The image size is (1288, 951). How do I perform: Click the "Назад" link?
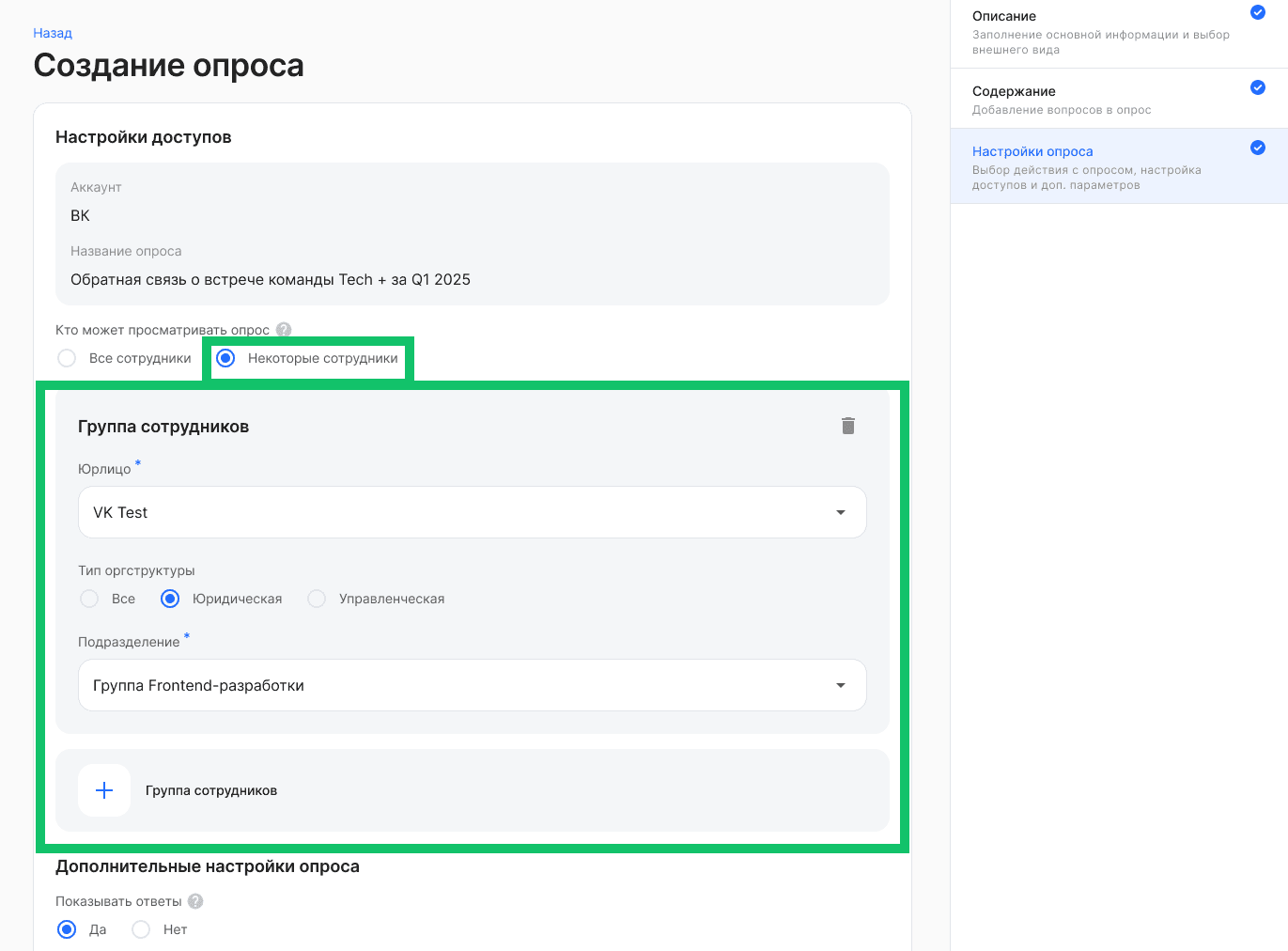(52, 32)
